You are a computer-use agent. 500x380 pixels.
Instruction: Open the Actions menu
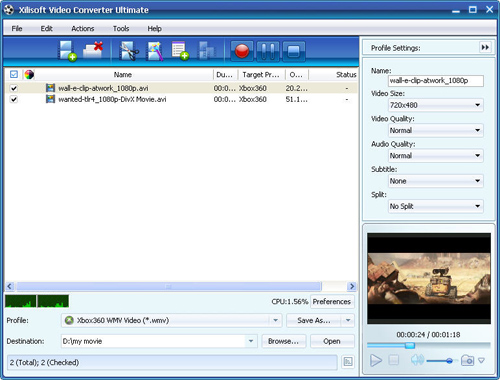point(83,28)
